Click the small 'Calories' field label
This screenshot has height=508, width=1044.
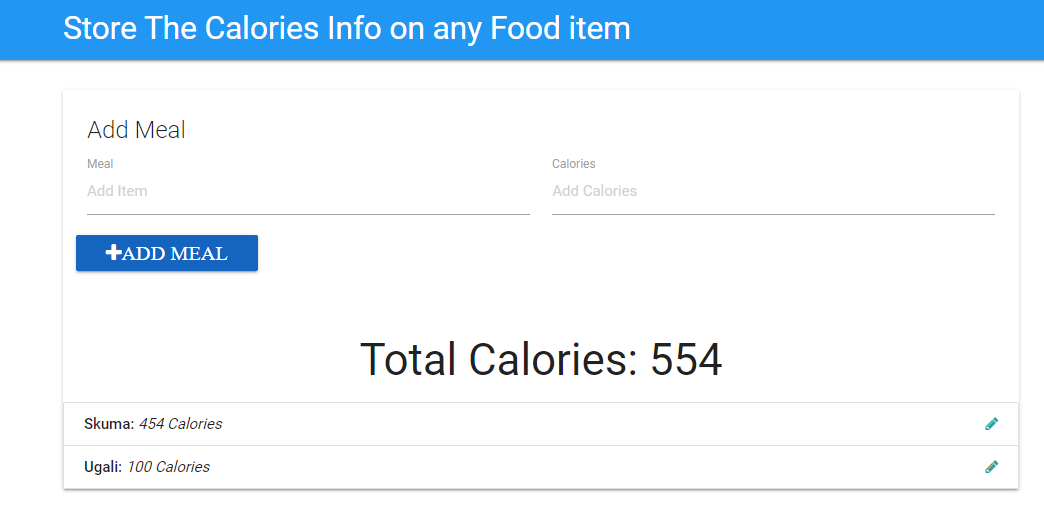coord(573,164)
